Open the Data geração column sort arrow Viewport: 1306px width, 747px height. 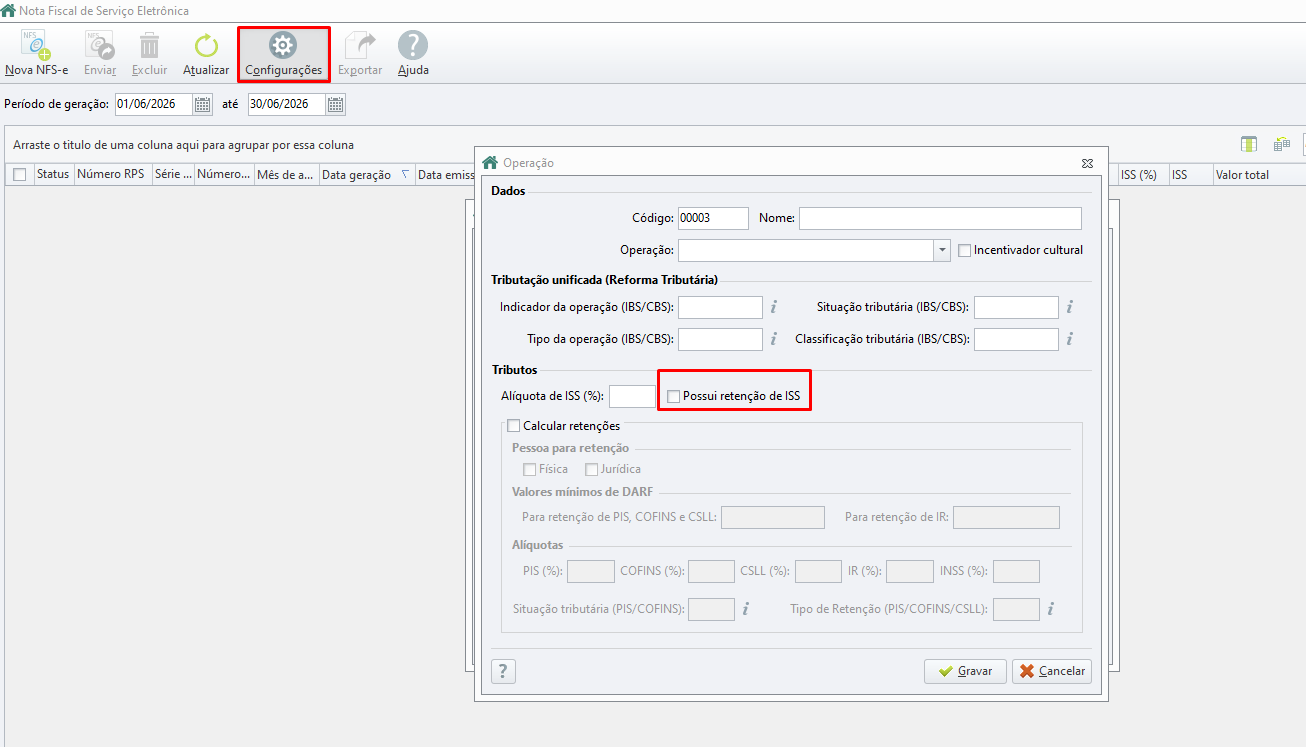[x=405, y=174]
